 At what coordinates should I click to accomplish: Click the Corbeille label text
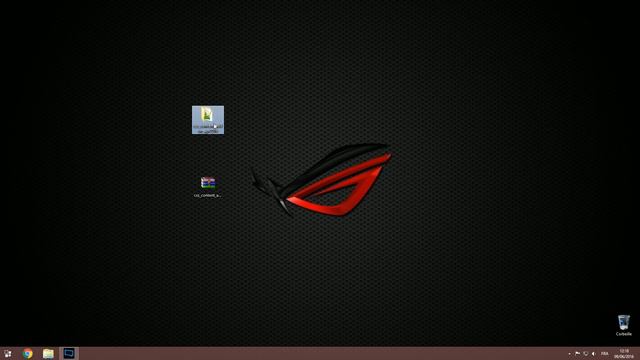624,334
